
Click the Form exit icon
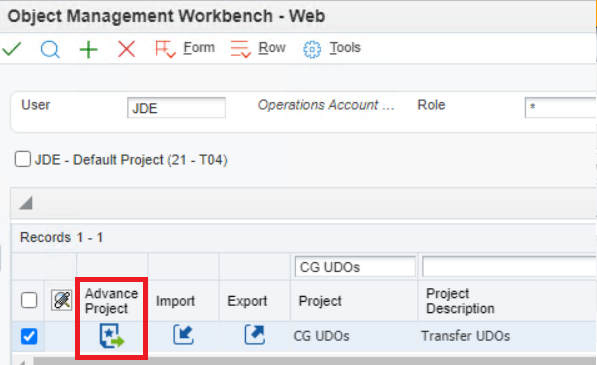tap(165, 49)
